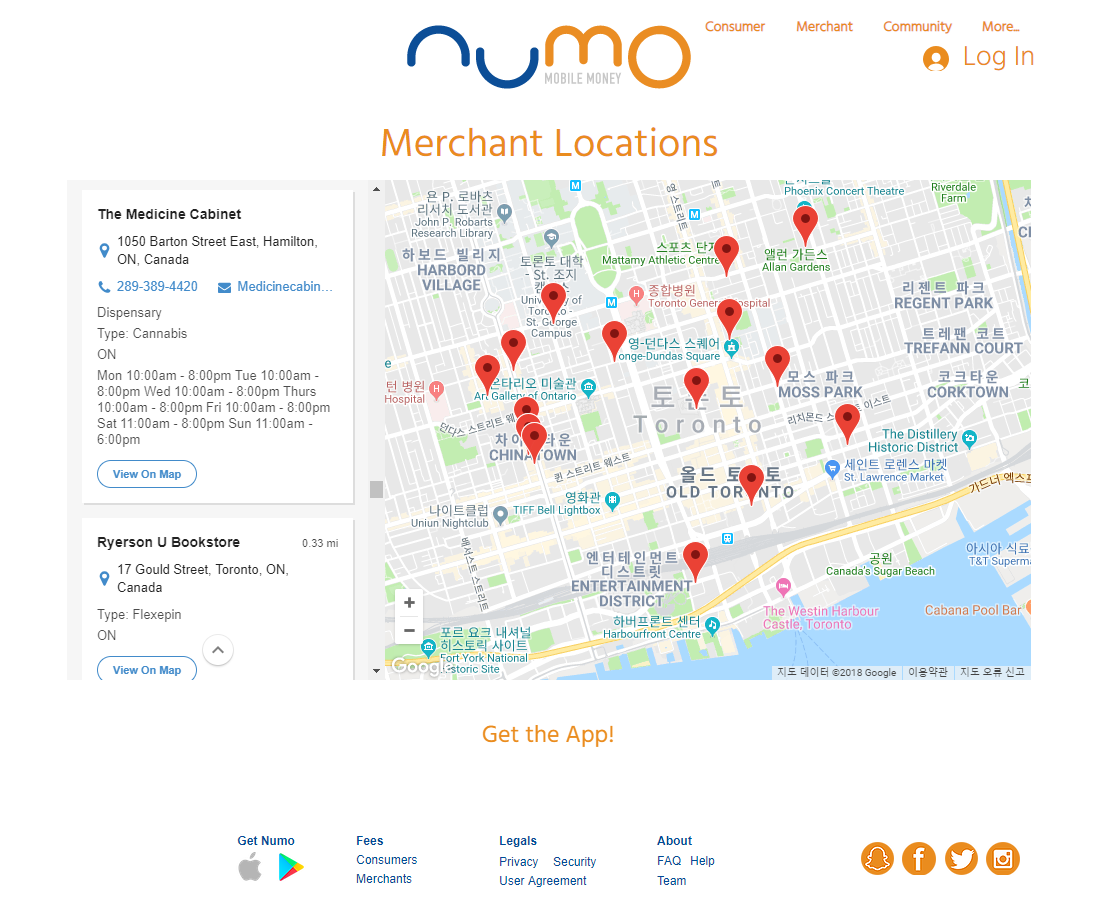The image size is (1098, 910).
Task: Click the email envelope icon for Medicine Cabinet
Action: 224,288
